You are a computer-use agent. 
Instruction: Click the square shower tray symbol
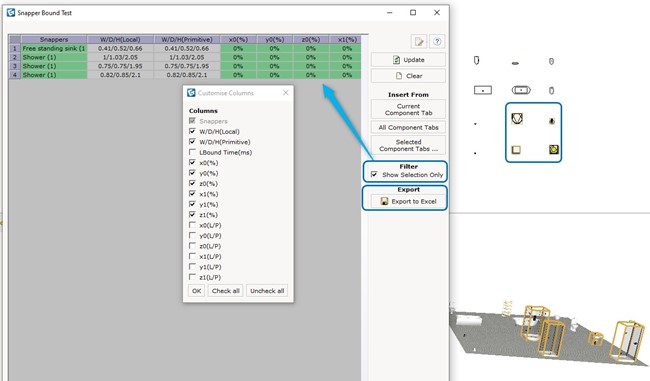pos(516,149)
